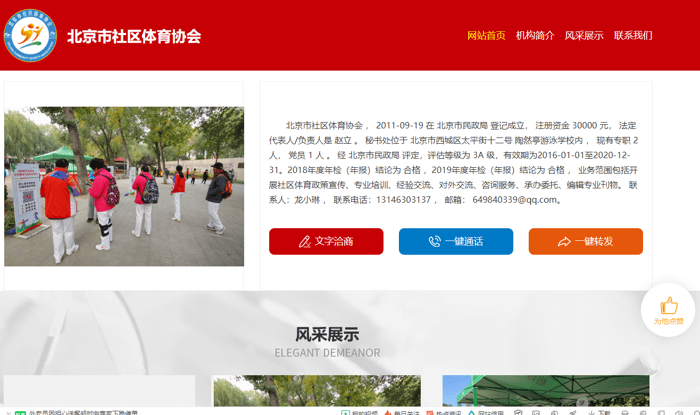Open the gallery photo with green tent

[x=546, y=390]
